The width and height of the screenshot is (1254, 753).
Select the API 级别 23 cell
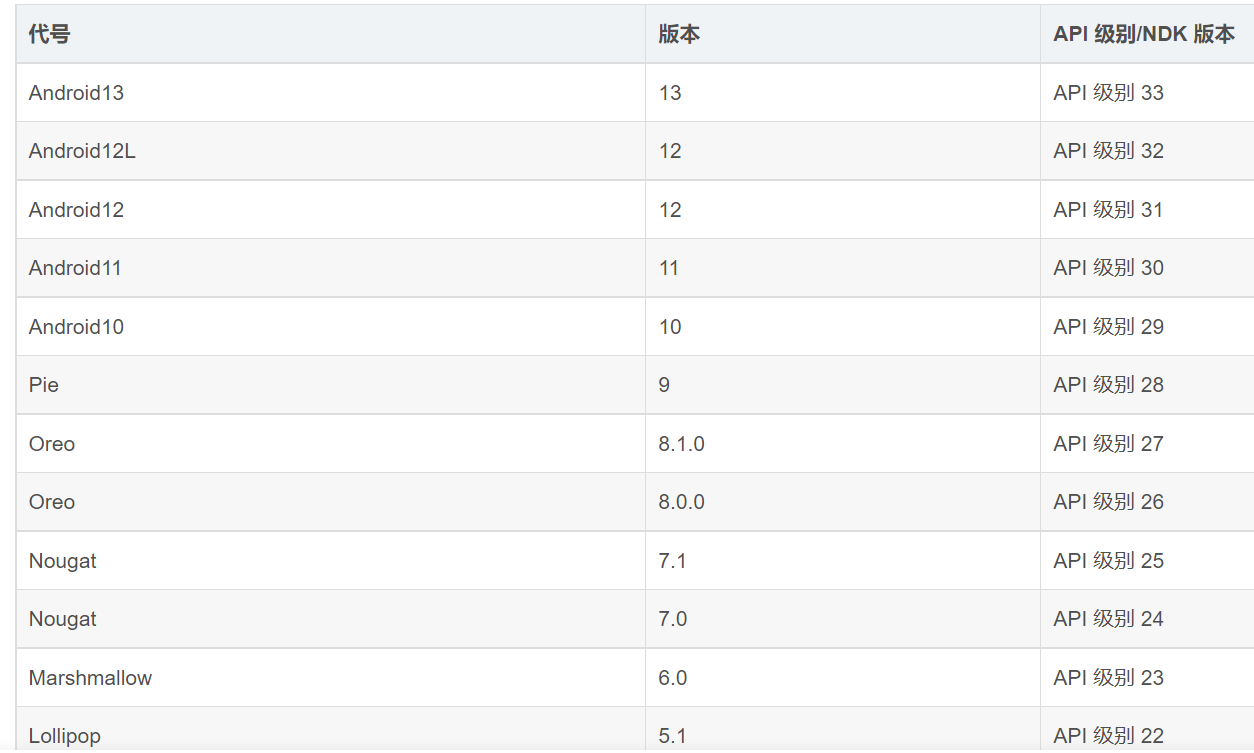click(x=1147, y=678)
